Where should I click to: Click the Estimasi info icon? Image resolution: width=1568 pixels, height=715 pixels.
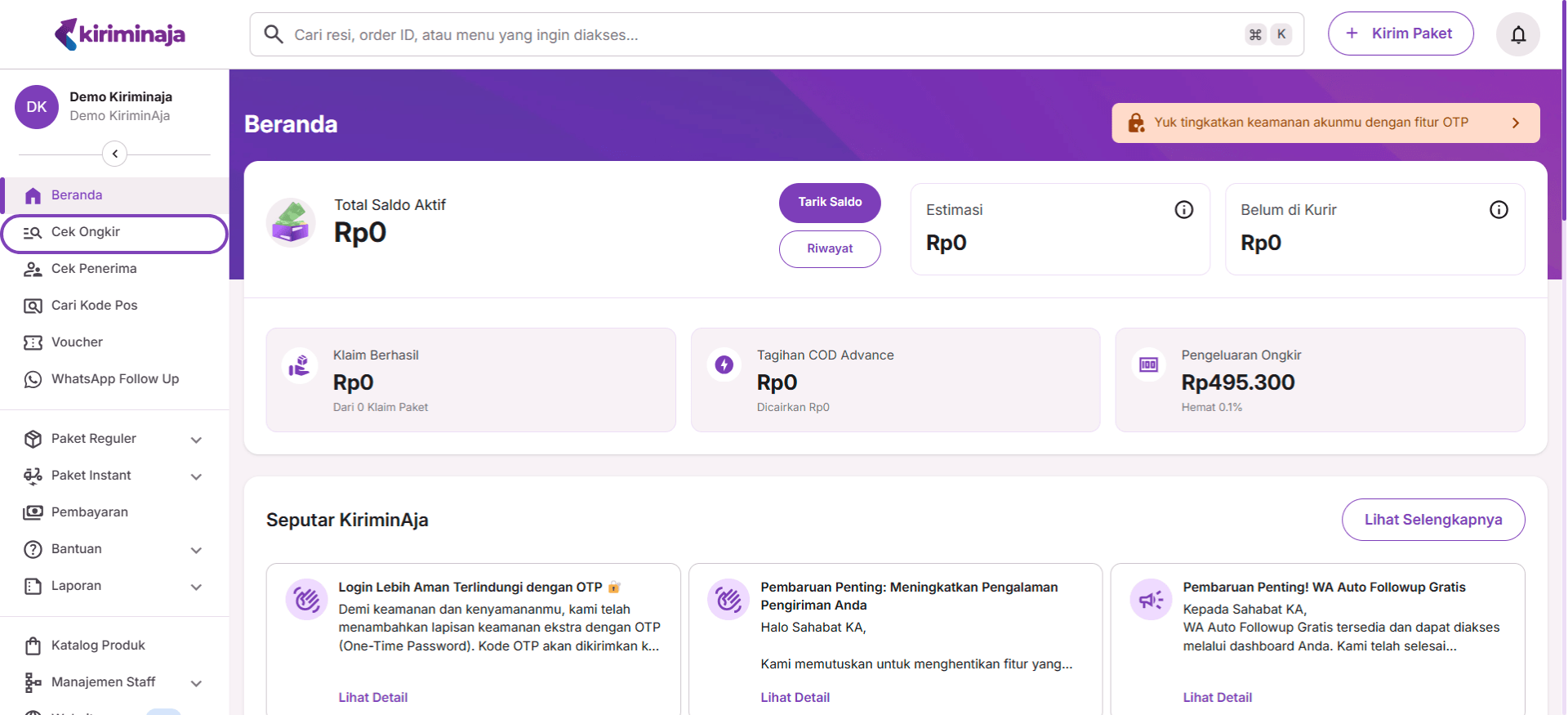coord(1183,210)
